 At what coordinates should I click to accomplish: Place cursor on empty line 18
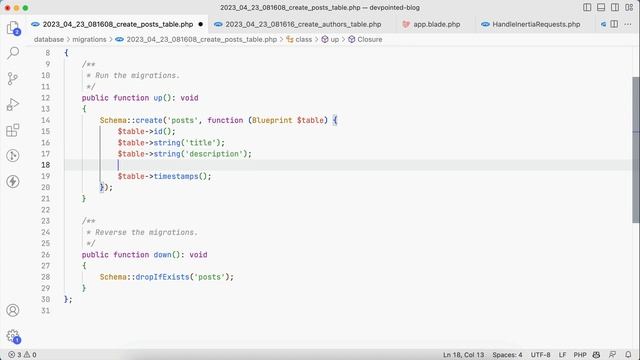[348, 165]
